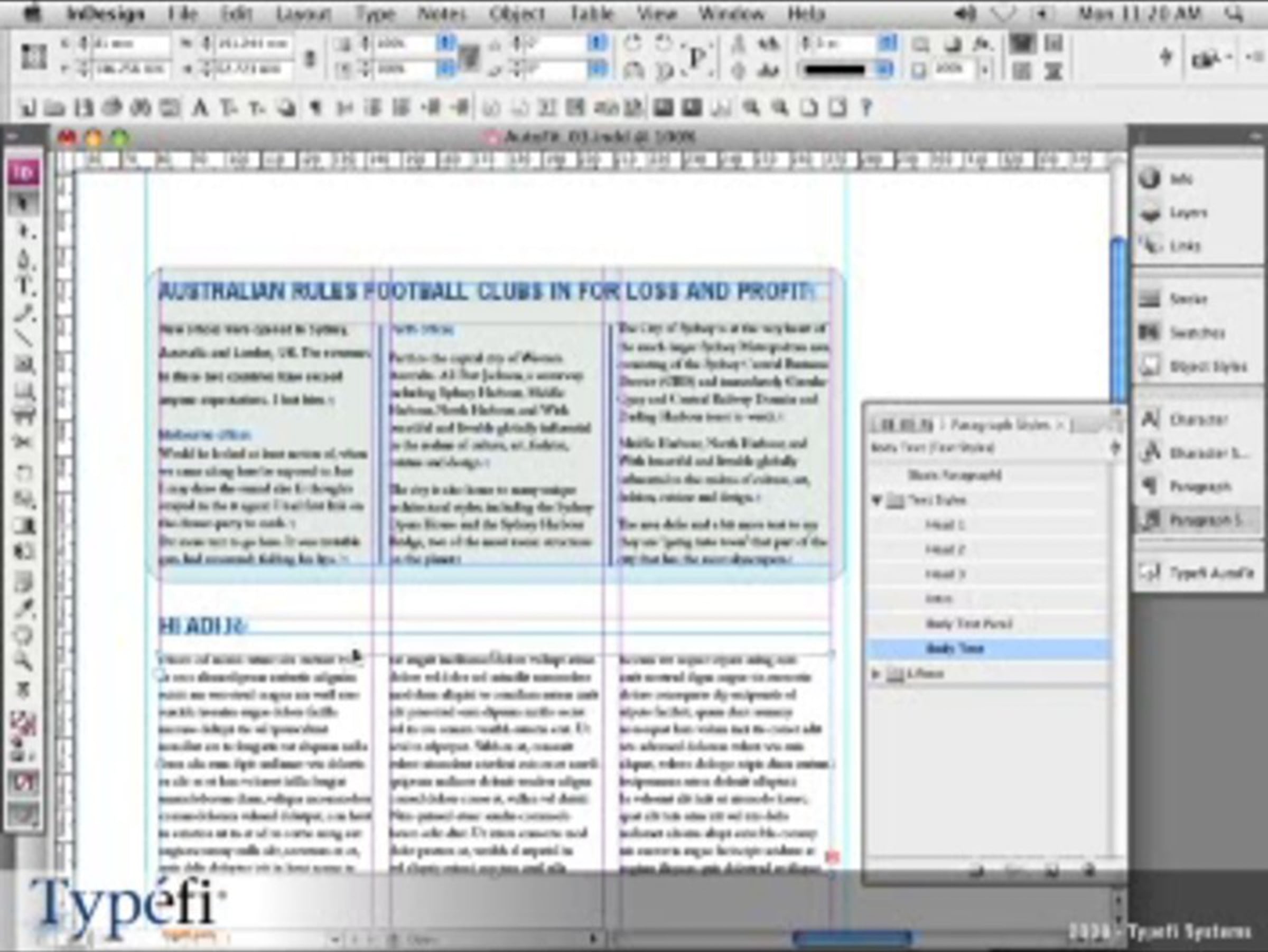Open the stroke weight dropdown

[887, 43]
